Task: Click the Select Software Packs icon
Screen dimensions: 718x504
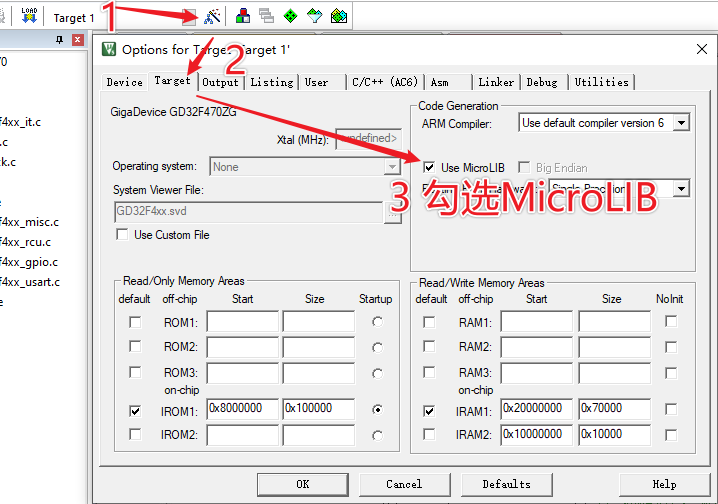Action: pos(315,16)
